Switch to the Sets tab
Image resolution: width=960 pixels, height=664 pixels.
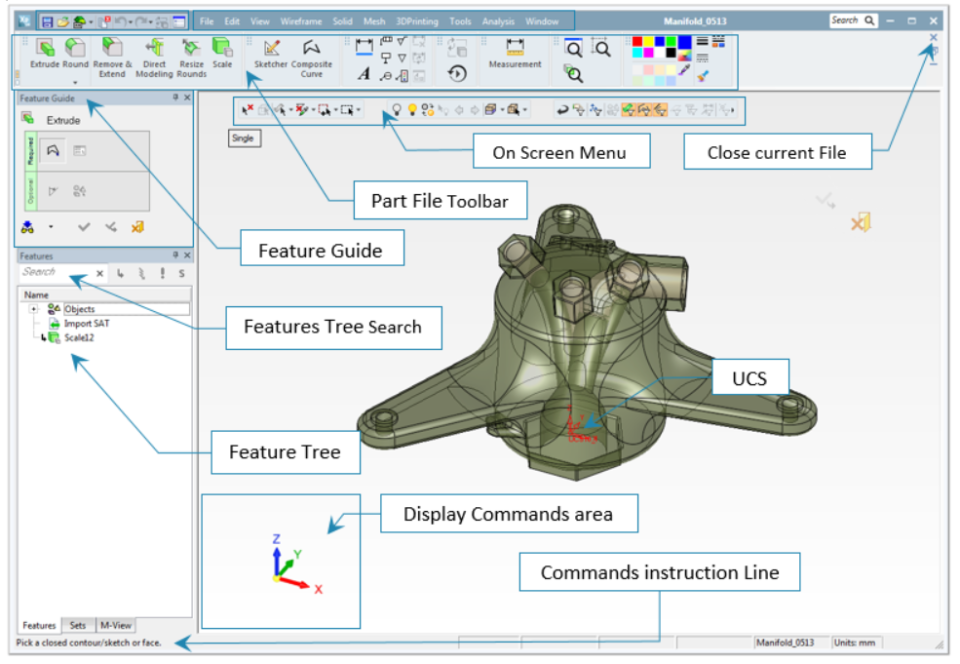coord(78,625)
